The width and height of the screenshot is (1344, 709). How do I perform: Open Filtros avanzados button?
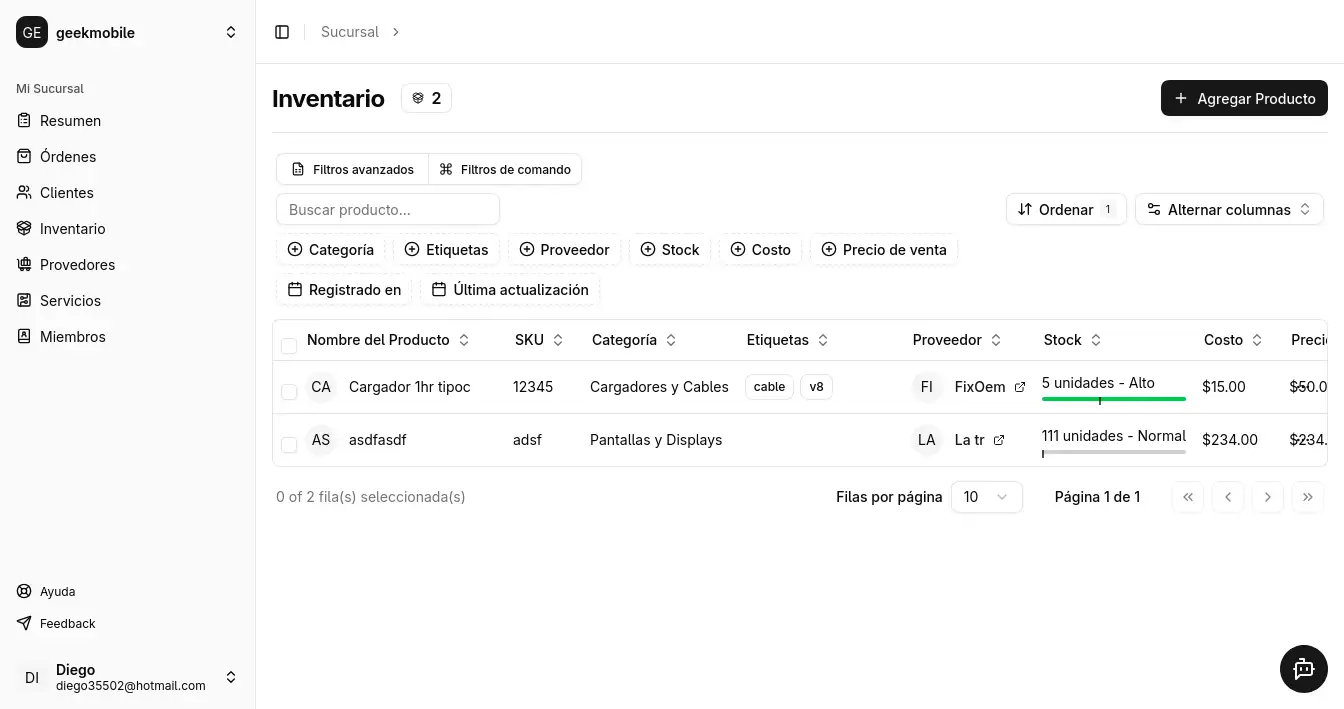coord(352,169)
